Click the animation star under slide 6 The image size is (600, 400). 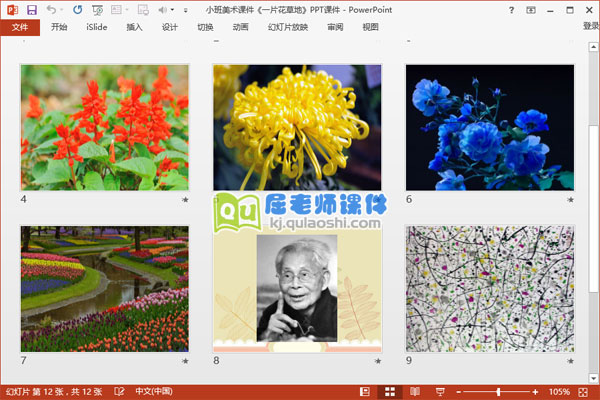tap(570, 199)
